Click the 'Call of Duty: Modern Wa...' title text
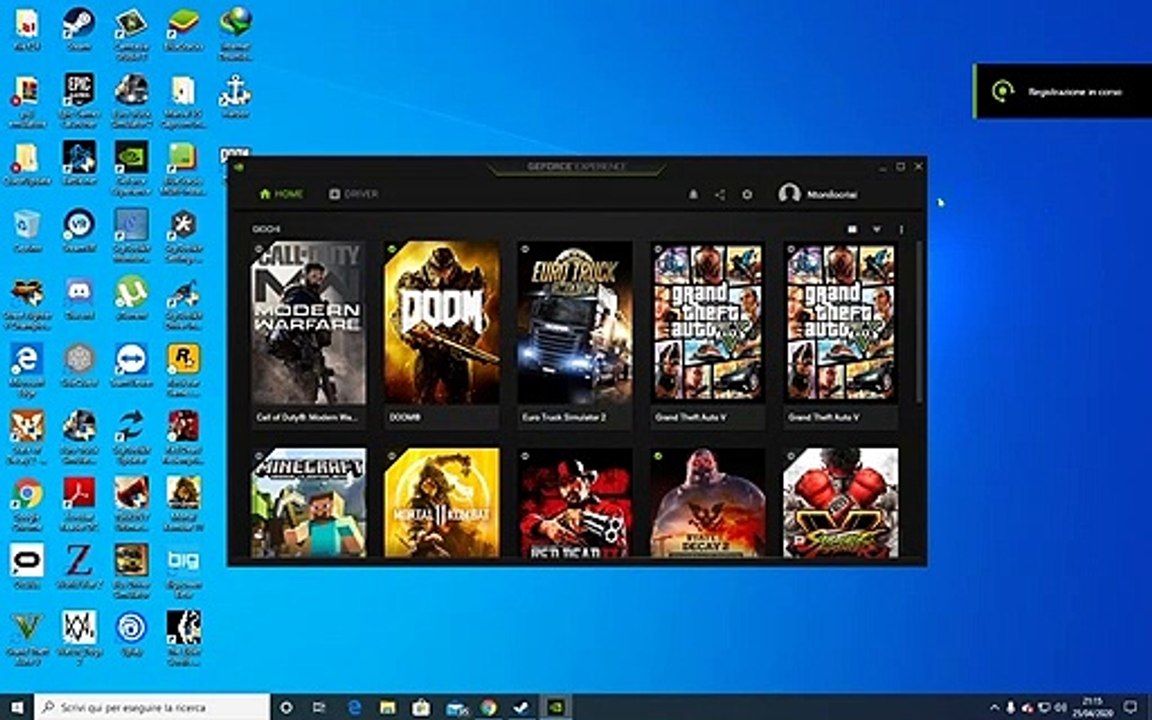The image size is (1152, 720). click(x=306, y=417)
